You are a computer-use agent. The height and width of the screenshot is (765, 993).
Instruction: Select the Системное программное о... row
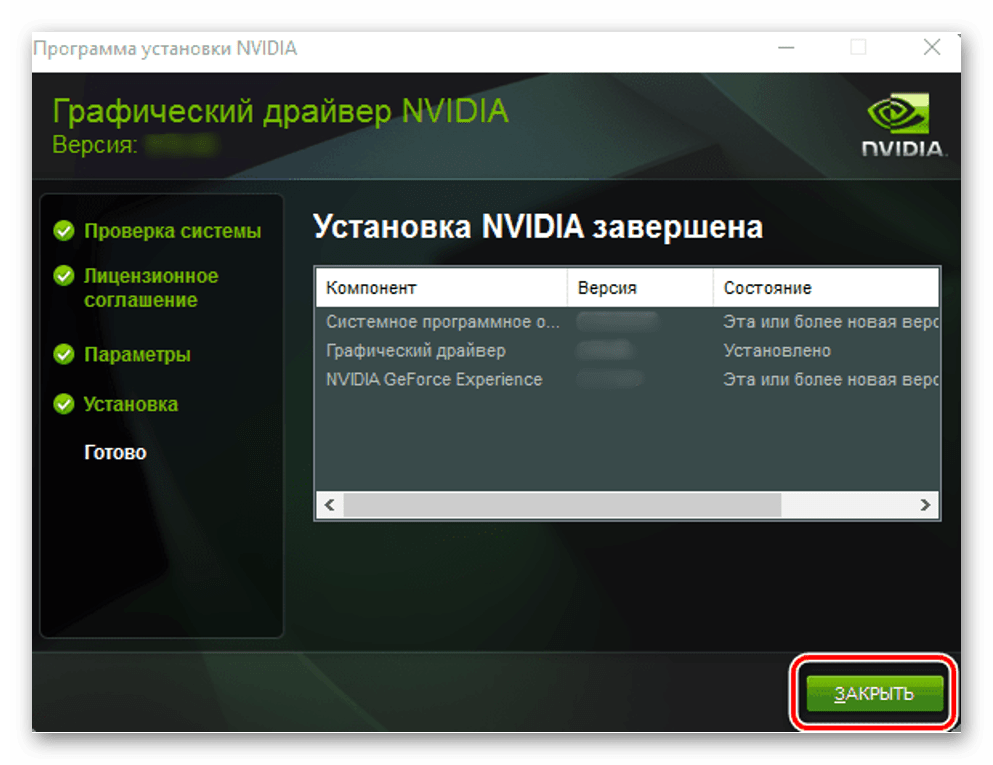(627, 322)
